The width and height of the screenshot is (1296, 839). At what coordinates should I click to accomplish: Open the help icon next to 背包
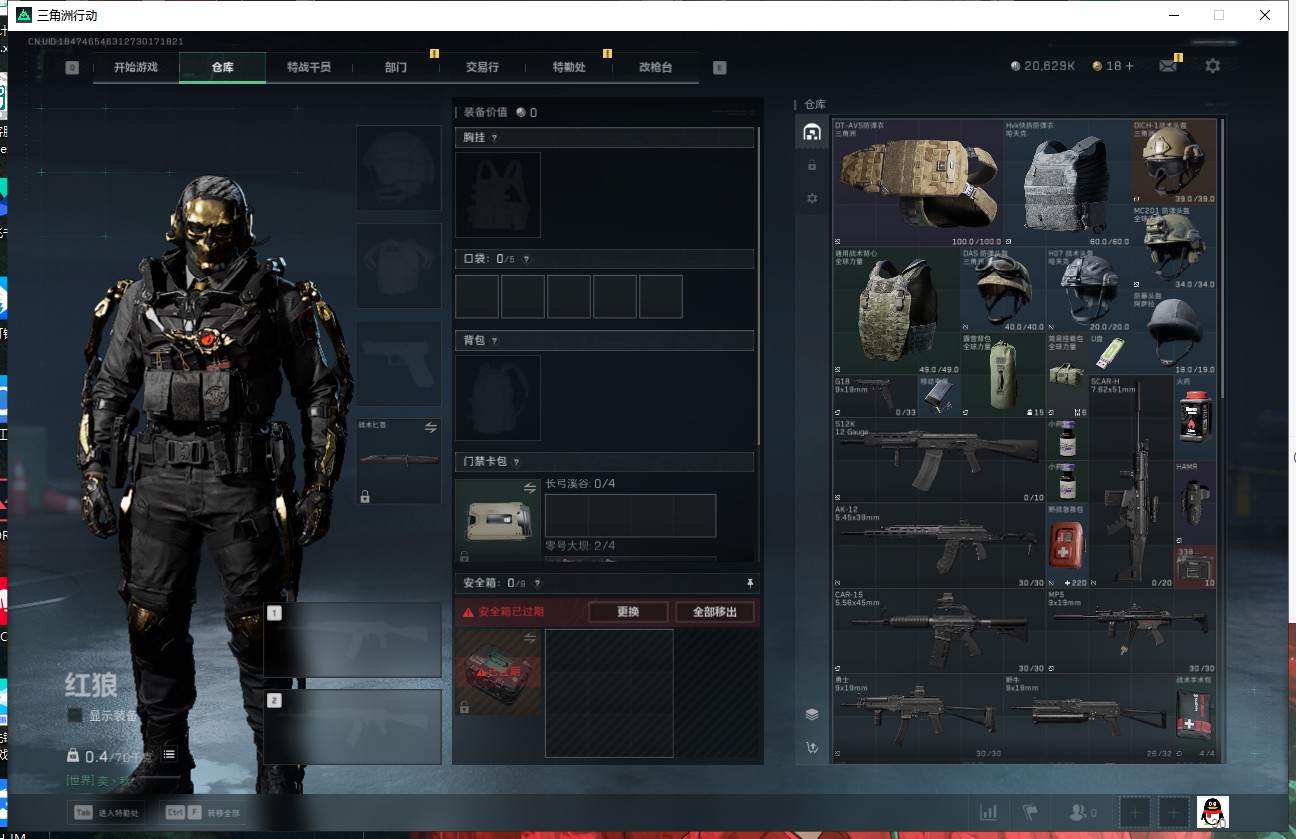494,340
